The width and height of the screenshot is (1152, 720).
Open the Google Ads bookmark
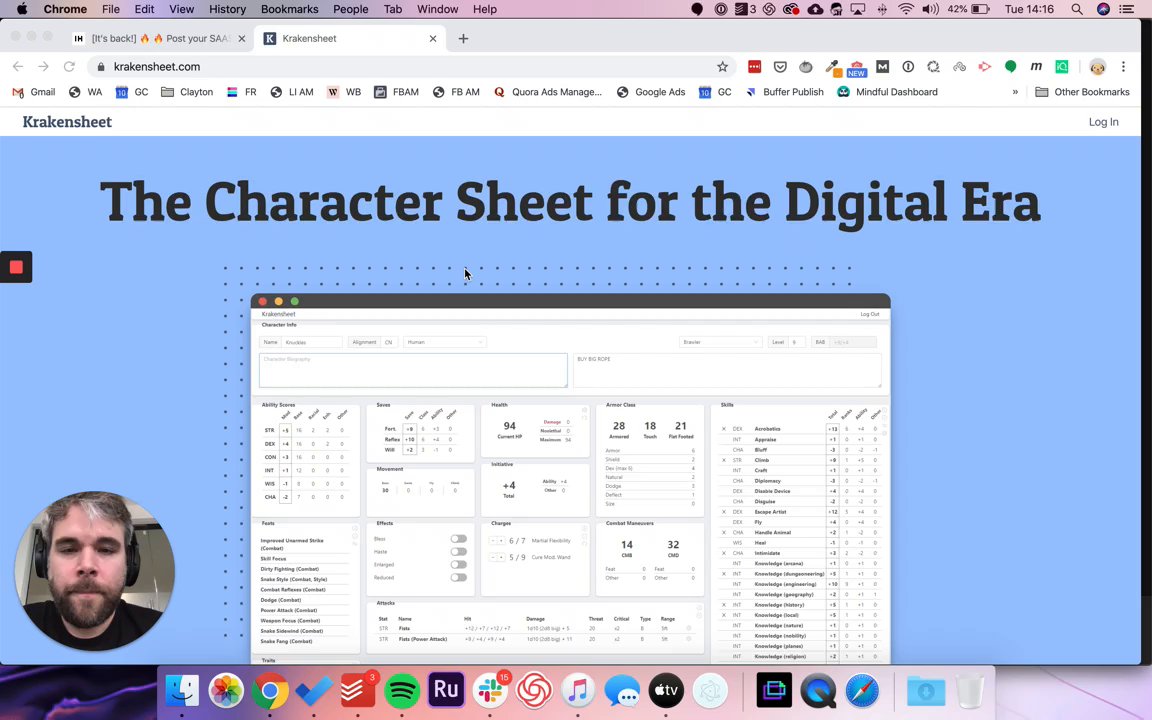(x=651, y=92)
